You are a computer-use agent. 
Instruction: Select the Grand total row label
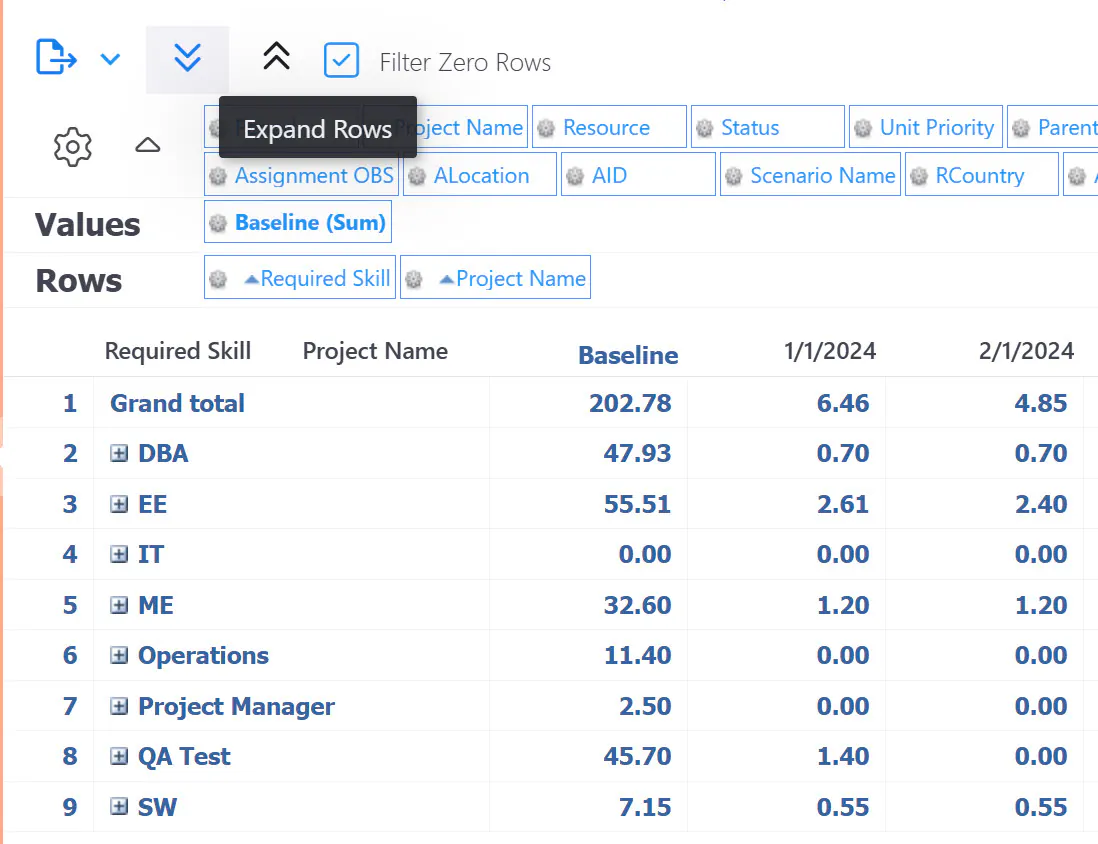(177, 403)
